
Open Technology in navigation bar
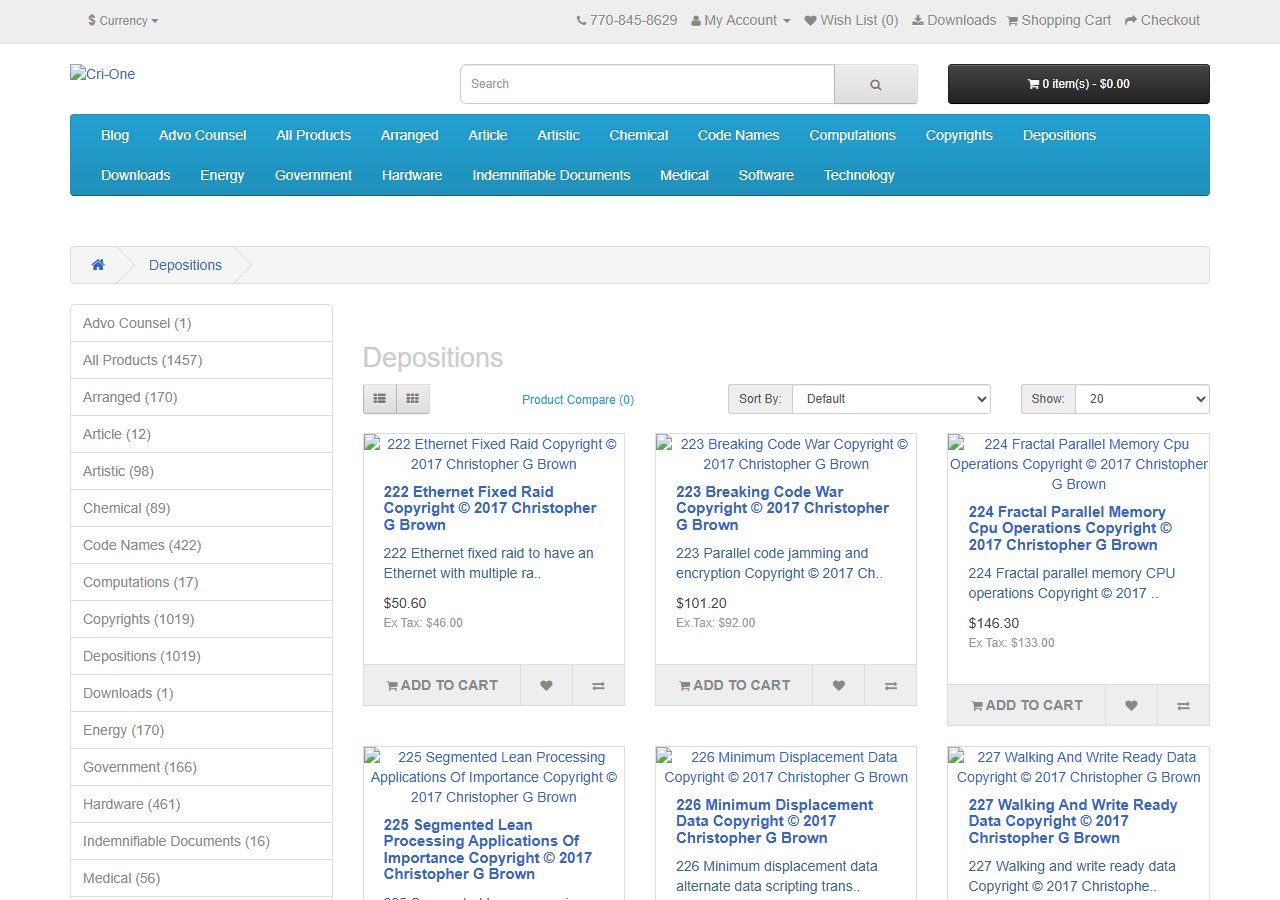click(859, 175)
